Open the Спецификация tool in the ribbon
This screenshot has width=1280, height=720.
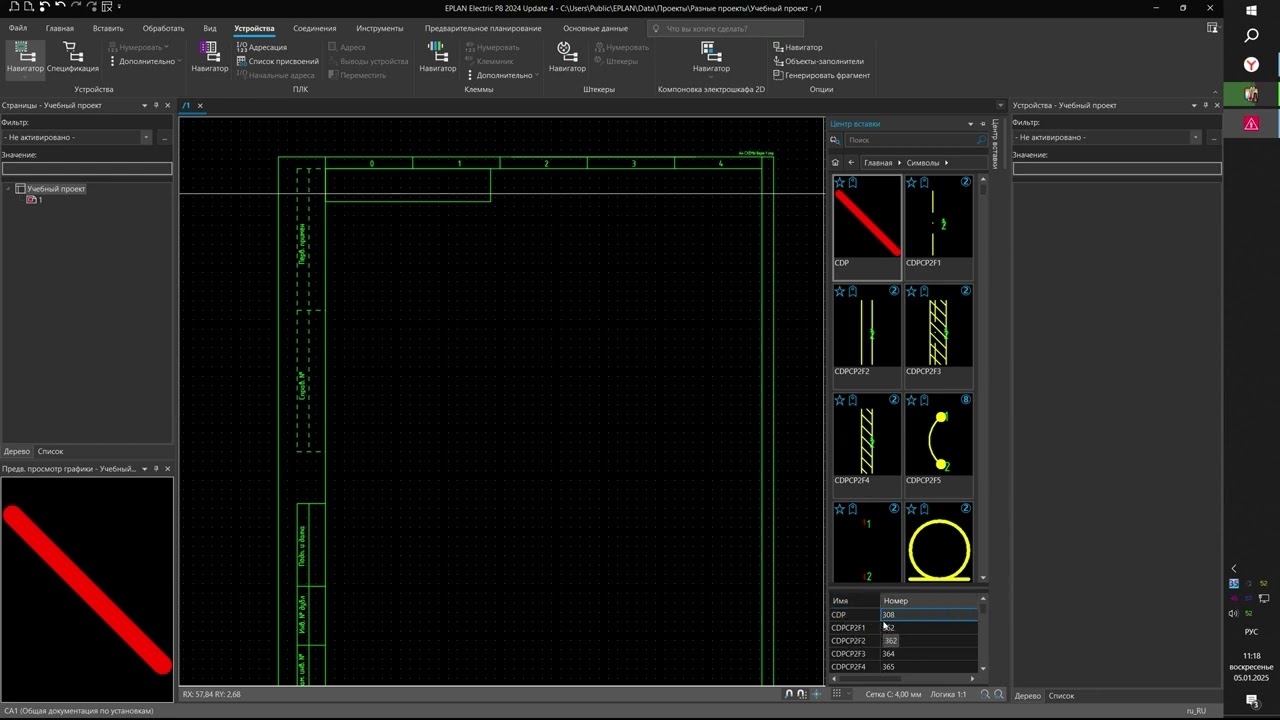[x=73, y=56]
